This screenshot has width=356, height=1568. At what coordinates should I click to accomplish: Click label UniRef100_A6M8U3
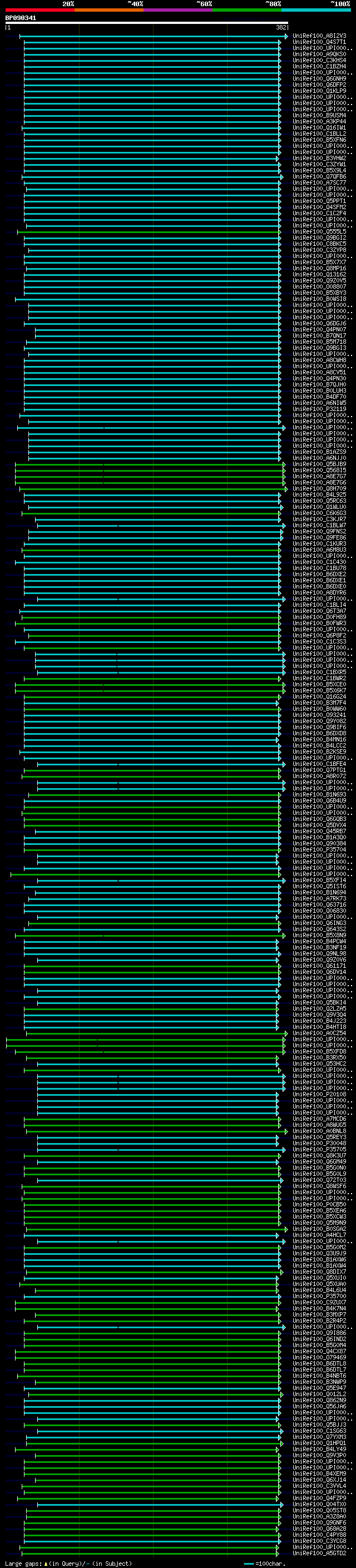click(319, 550)
